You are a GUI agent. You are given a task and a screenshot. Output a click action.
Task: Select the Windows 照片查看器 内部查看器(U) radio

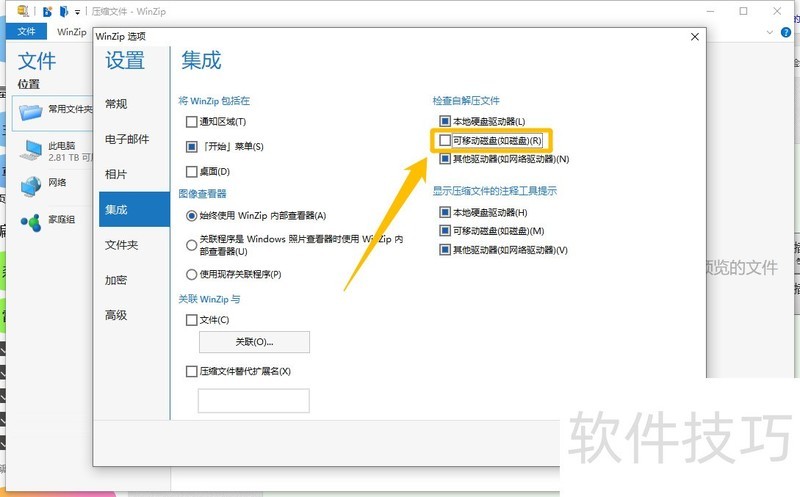191,245
